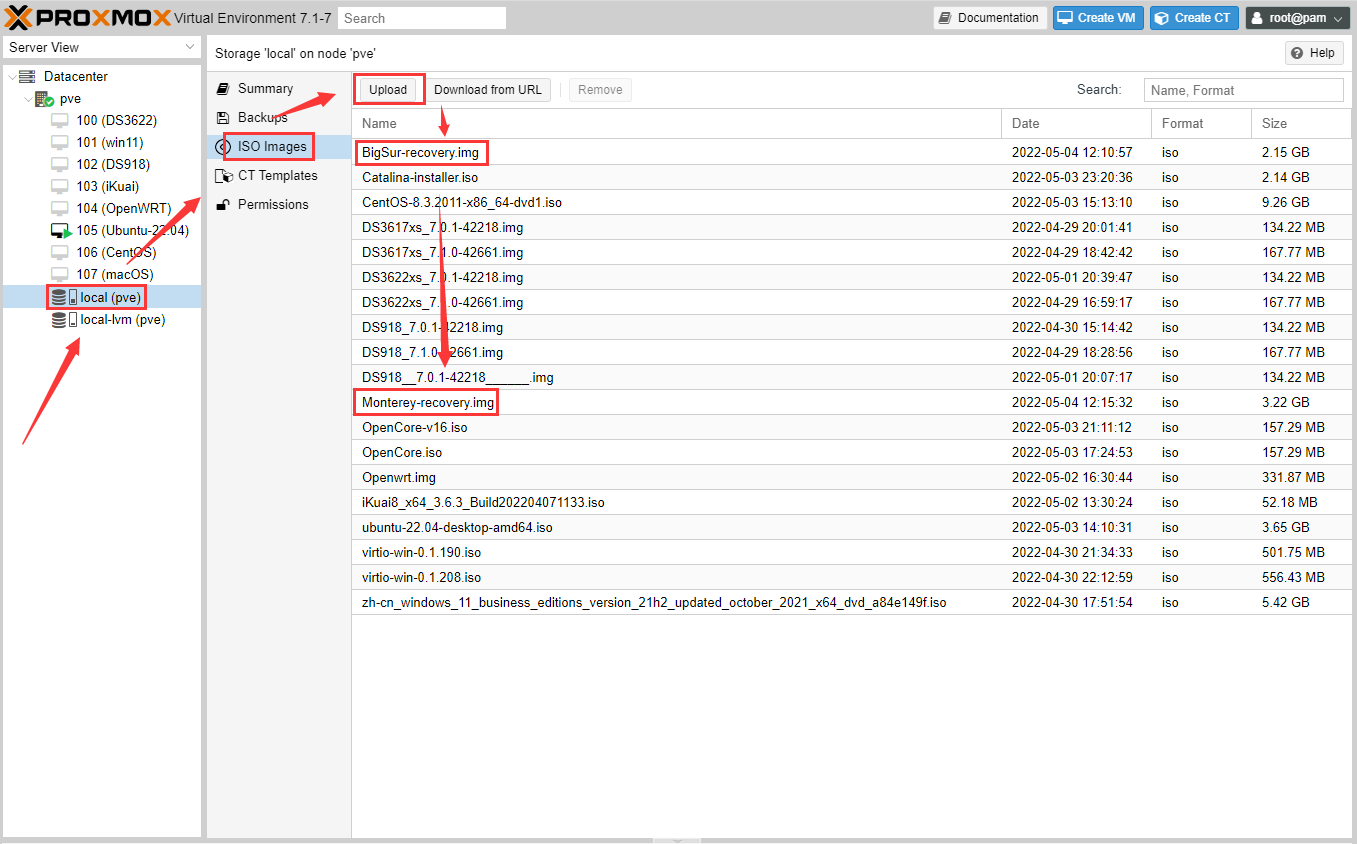Viewport: 1357px width, 844px height.
Task: Sort by the Name column header
Action: [x=676, y=123]
